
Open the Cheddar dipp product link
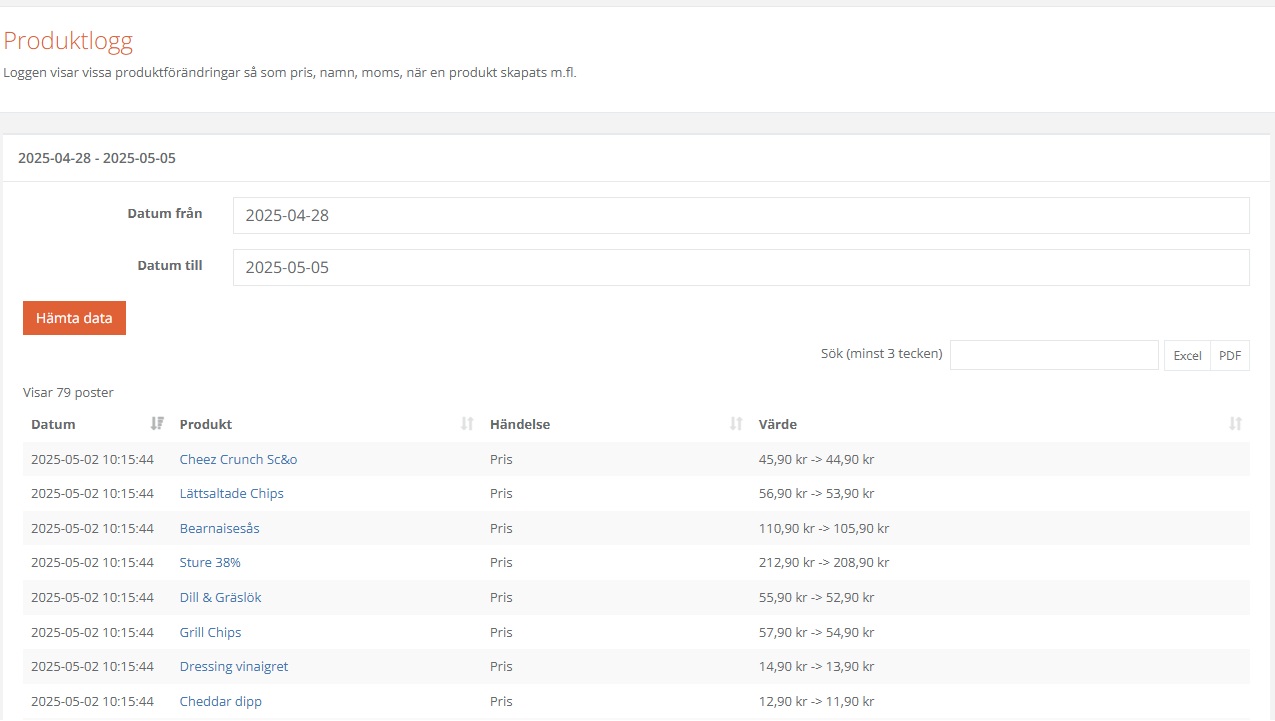(220, 702)
